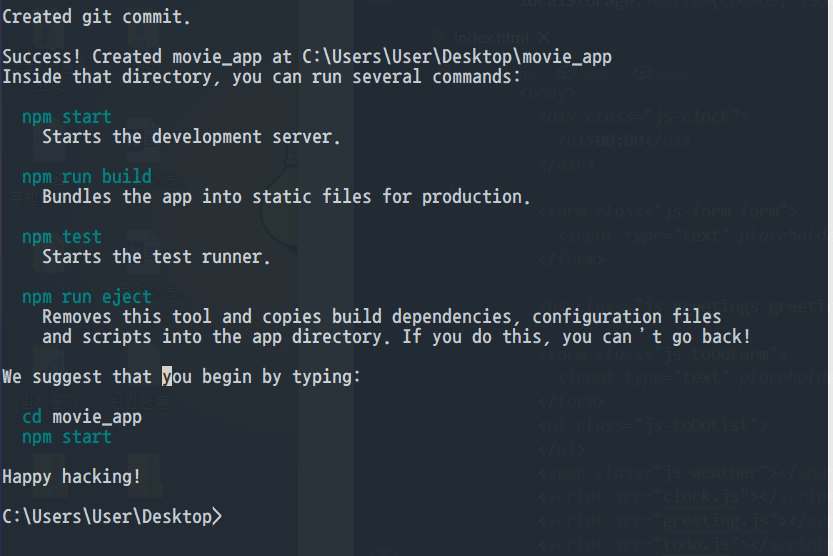The image size is (833, 556).
Task: Click the 'Success! Created movie_app' line
Action: point(307,57)
